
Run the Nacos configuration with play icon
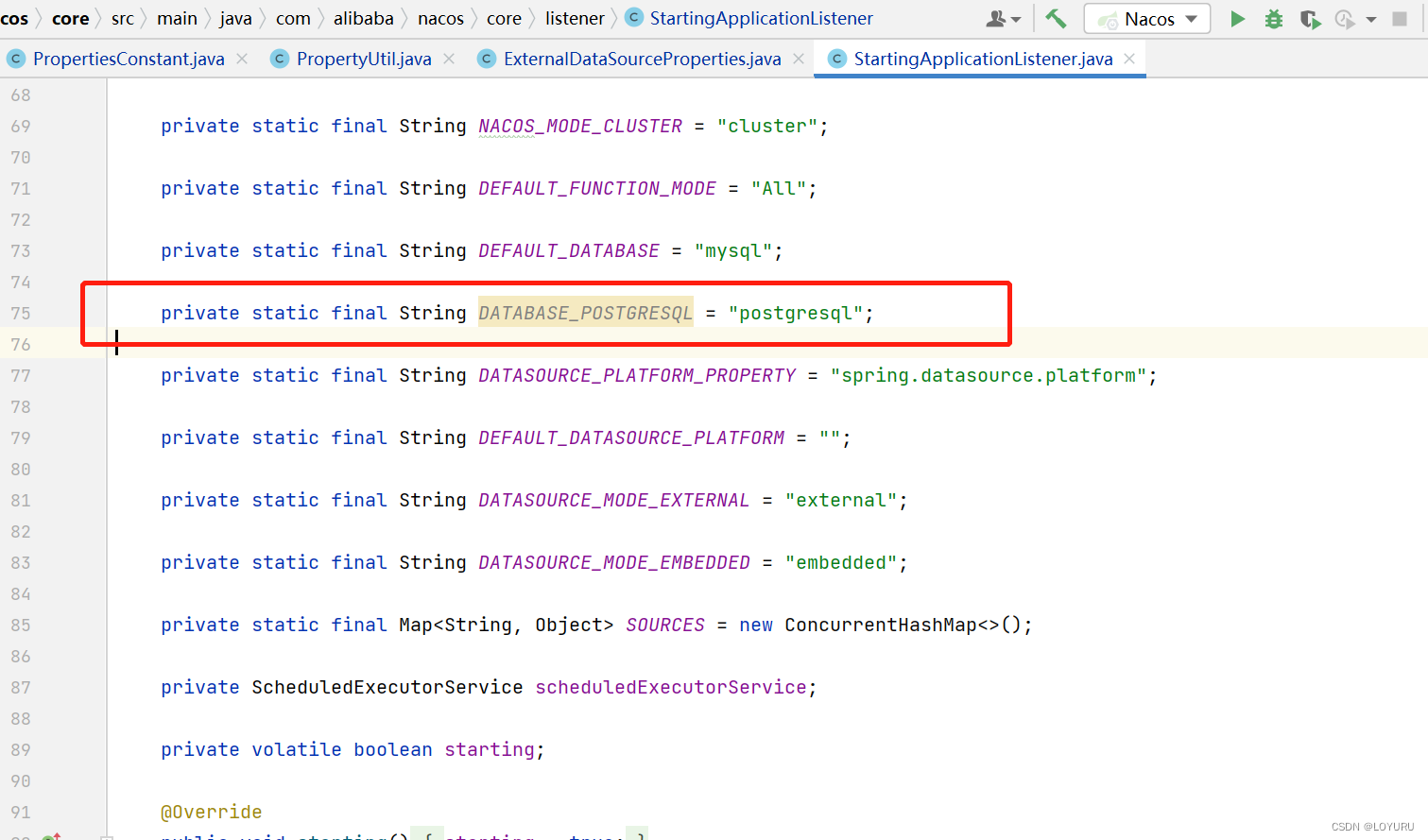[x=1237, y=19]
